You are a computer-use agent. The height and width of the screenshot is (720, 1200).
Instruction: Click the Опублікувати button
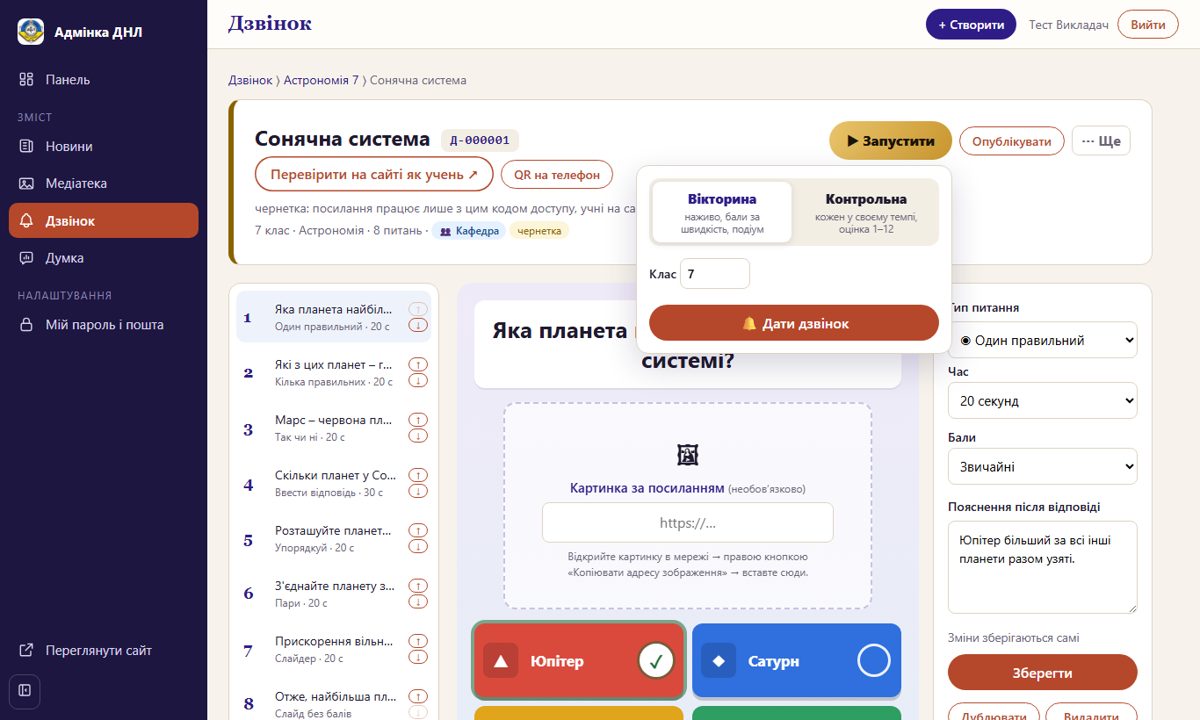point(1011,141)
